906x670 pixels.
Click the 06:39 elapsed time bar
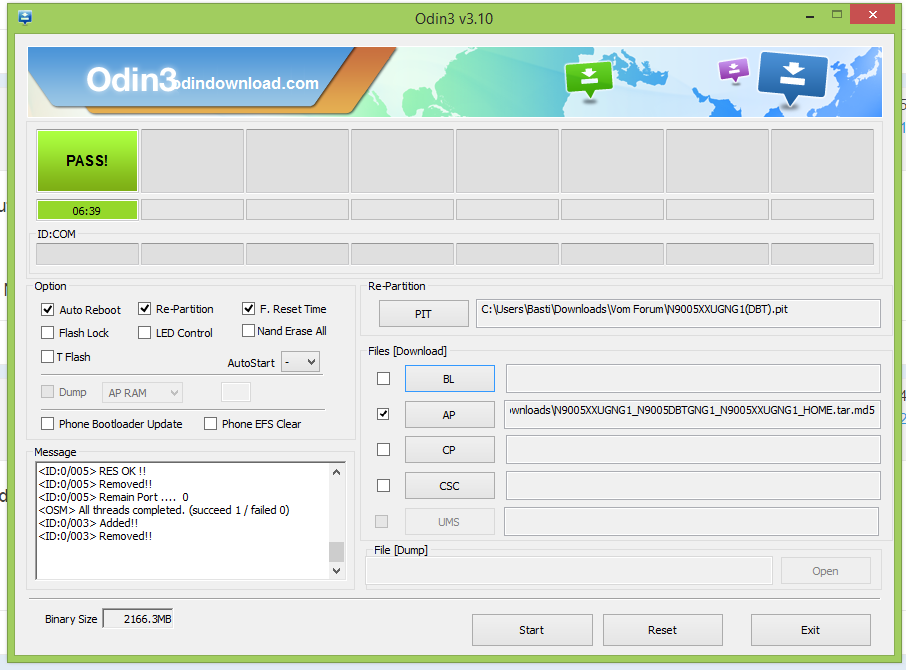(x=87, y=210)
